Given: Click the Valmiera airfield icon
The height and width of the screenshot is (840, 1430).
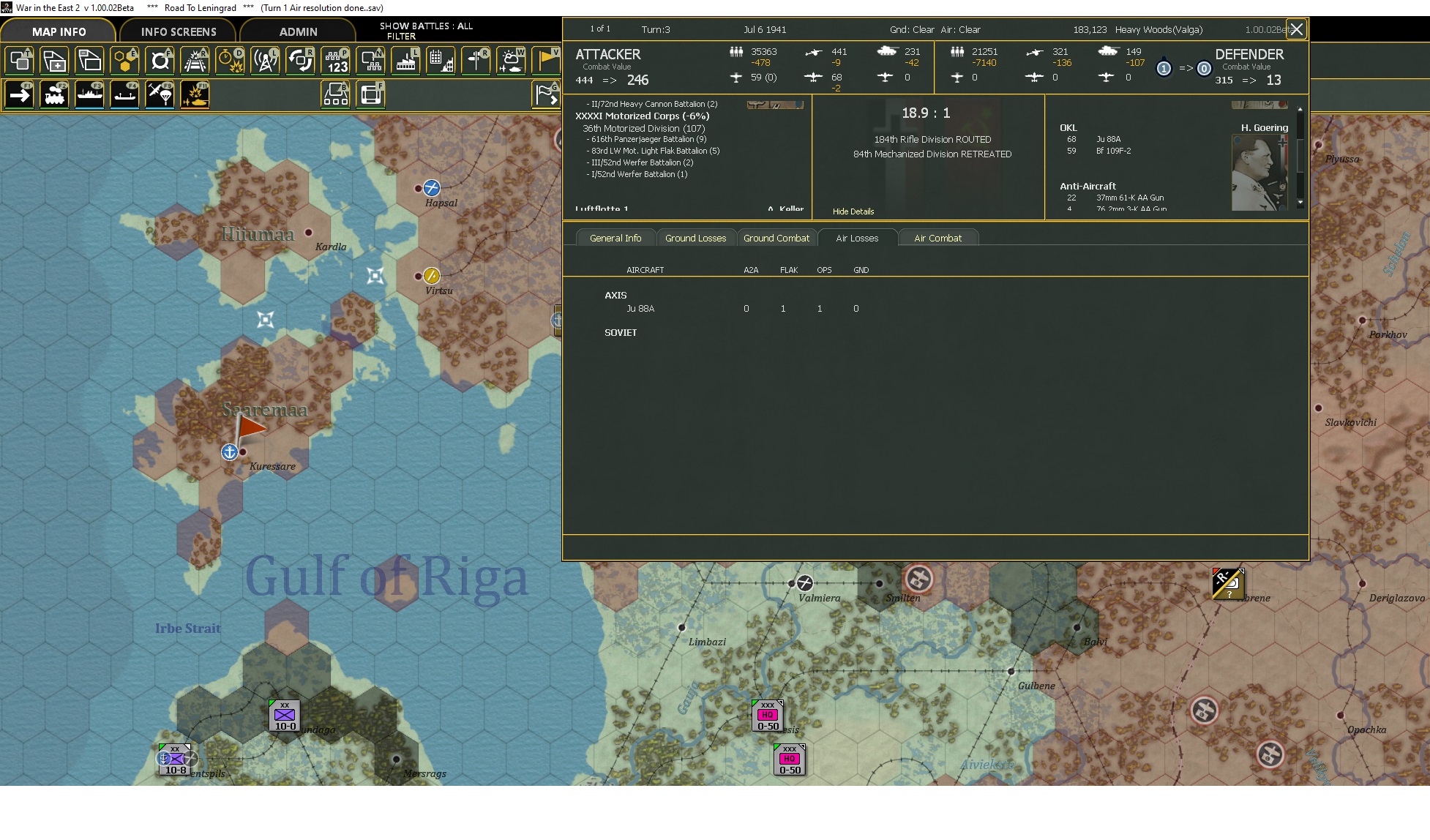Looking at the screenshot, I should [x=805, y=582].
